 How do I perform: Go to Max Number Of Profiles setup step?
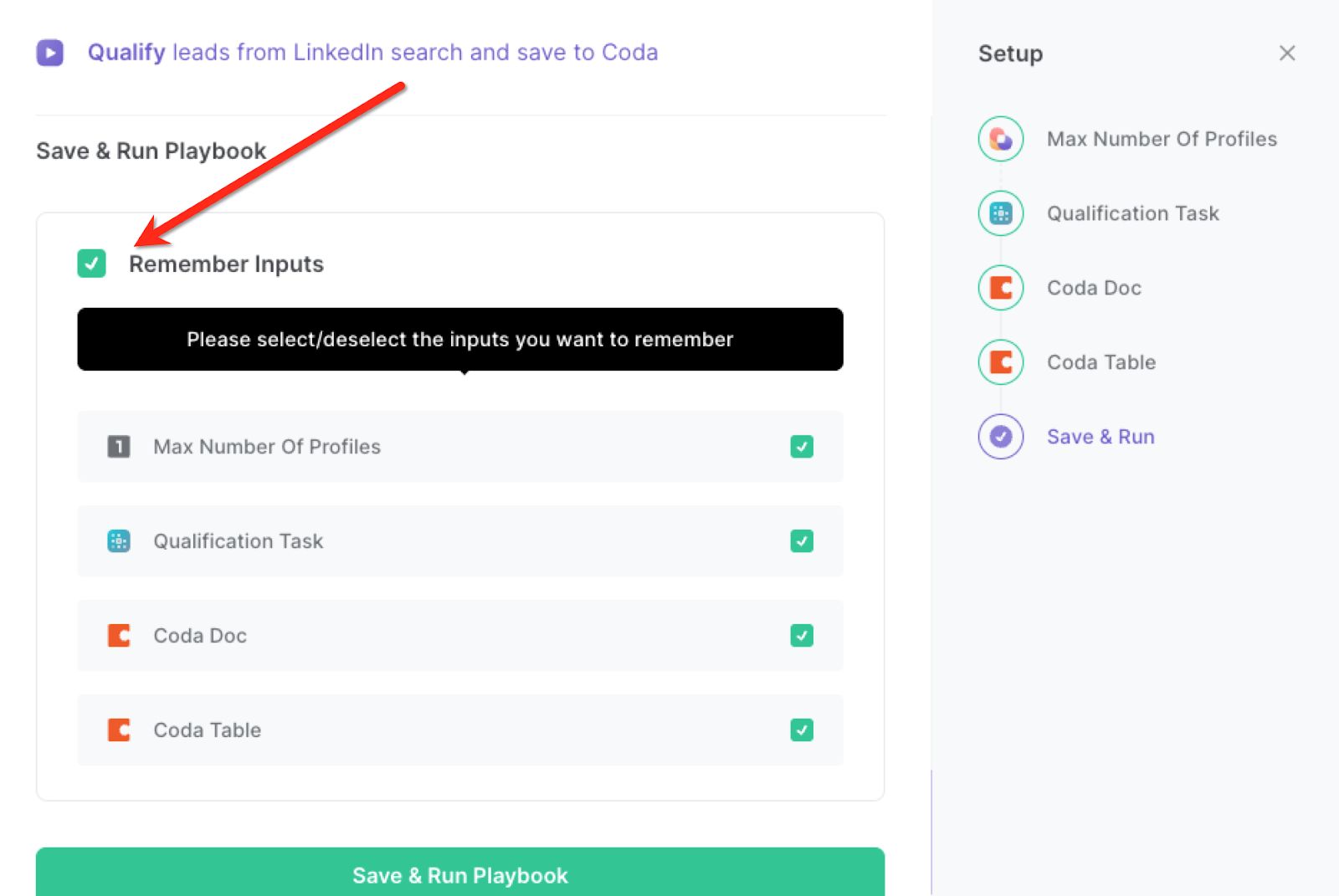pyautogui.click(x=1162, y=139)
